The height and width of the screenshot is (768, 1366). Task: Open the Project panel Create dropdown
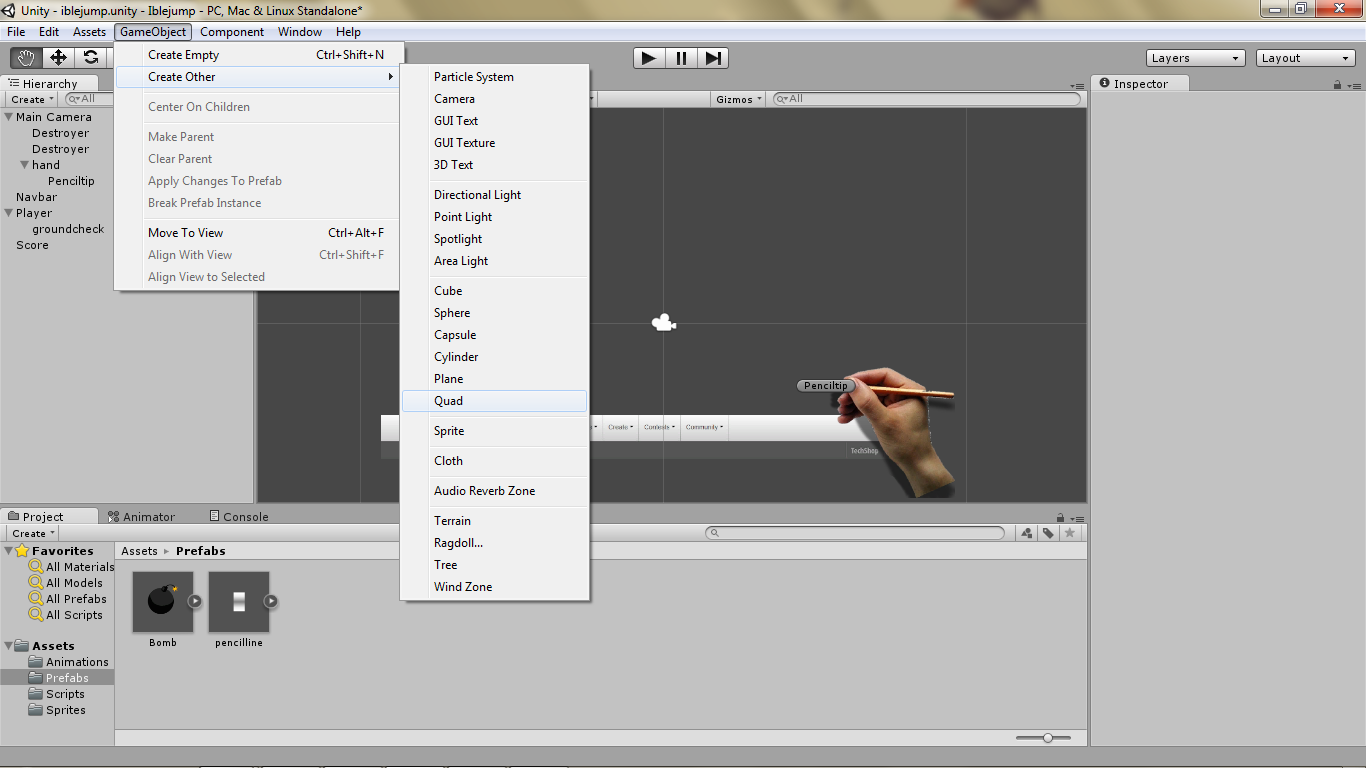(x=32, y=533)
